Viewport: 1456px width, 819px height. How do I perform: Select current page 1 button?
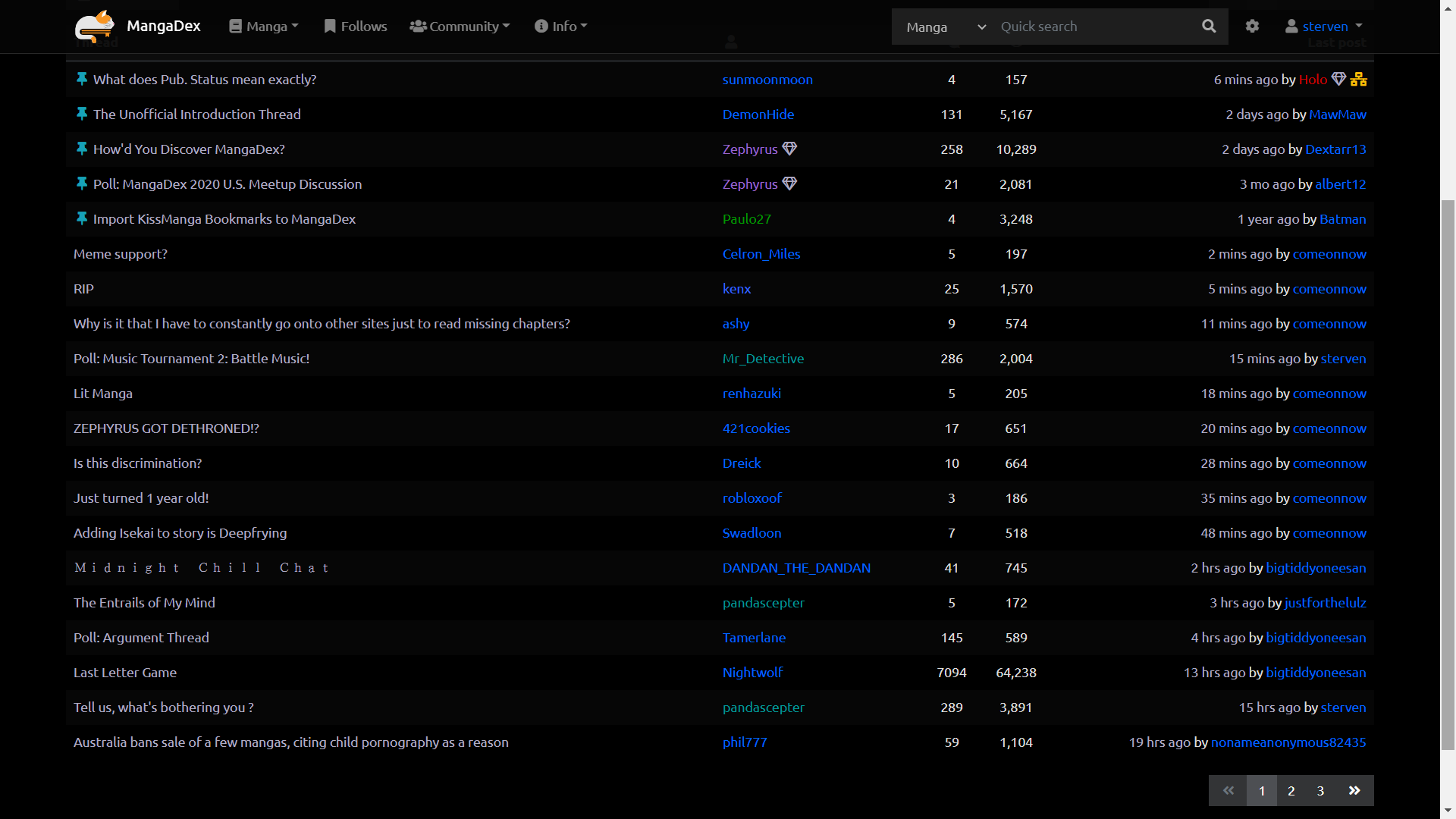pos(1262,790)
